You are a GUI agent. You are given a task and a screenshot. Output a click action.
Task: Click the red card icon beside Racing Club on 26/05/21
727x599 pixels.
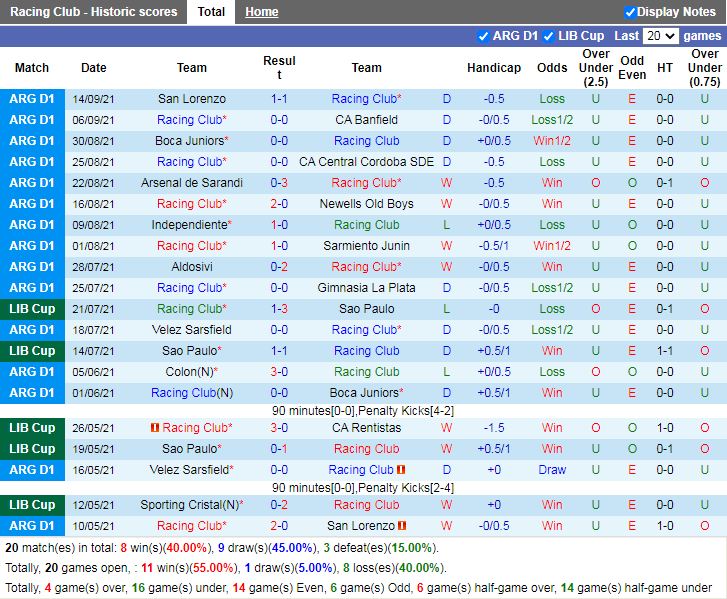[x=155, y=428]
